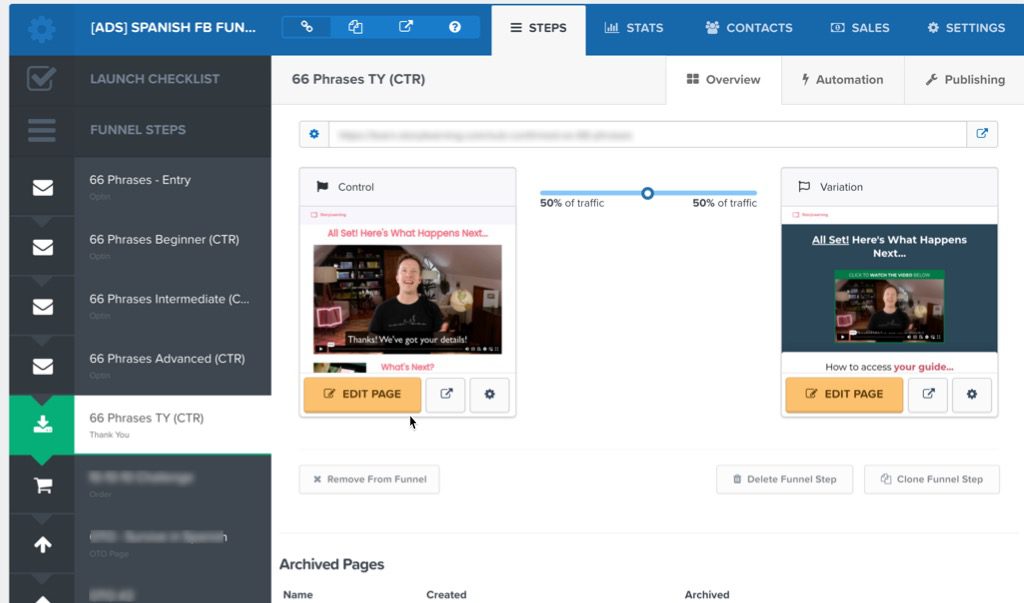Click Clone Funnel Step button
Image resolution: width=1024 pixels, height=603 pixels.
pos(931,479)
